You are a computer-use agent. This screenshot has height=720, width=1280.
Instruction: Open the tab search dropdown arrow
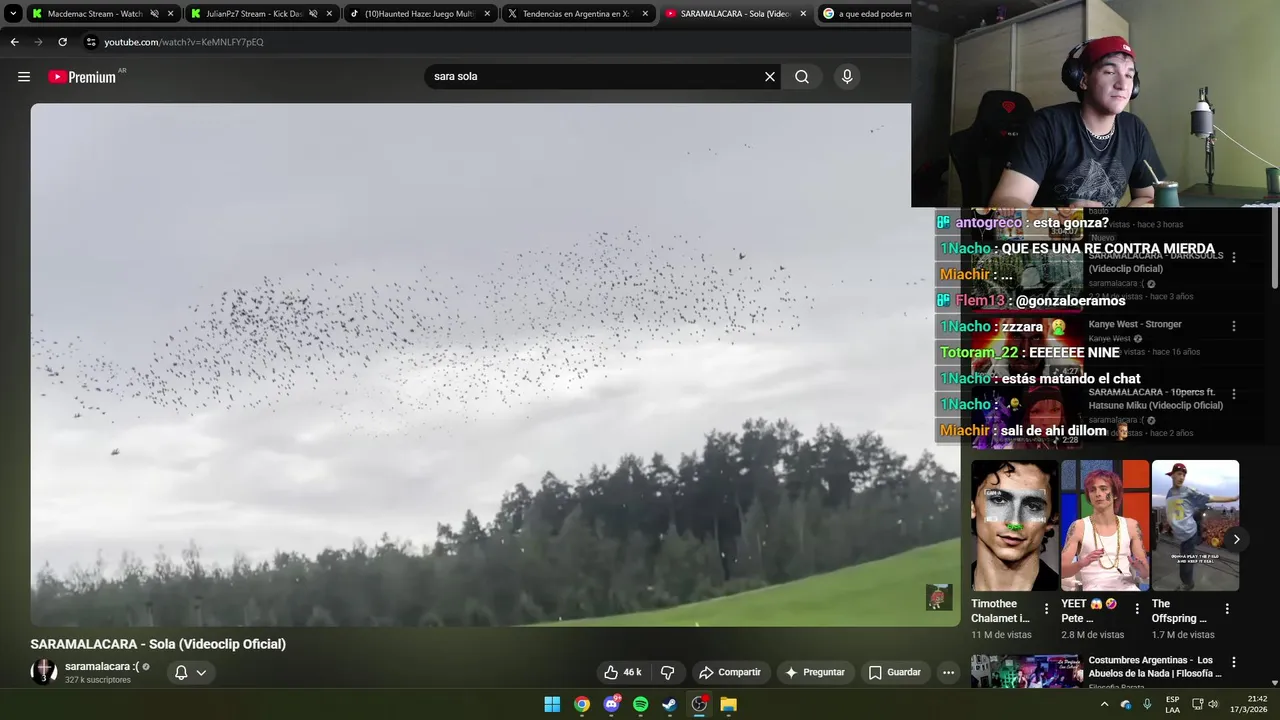click(x=13, y=14)
